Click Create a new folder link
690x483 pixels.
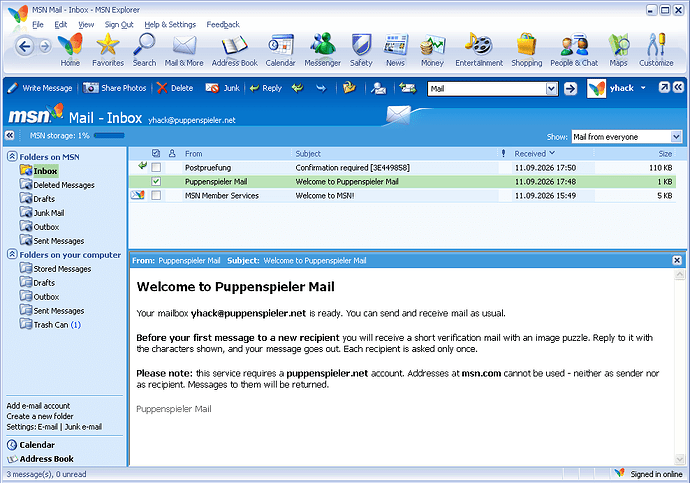40,416
